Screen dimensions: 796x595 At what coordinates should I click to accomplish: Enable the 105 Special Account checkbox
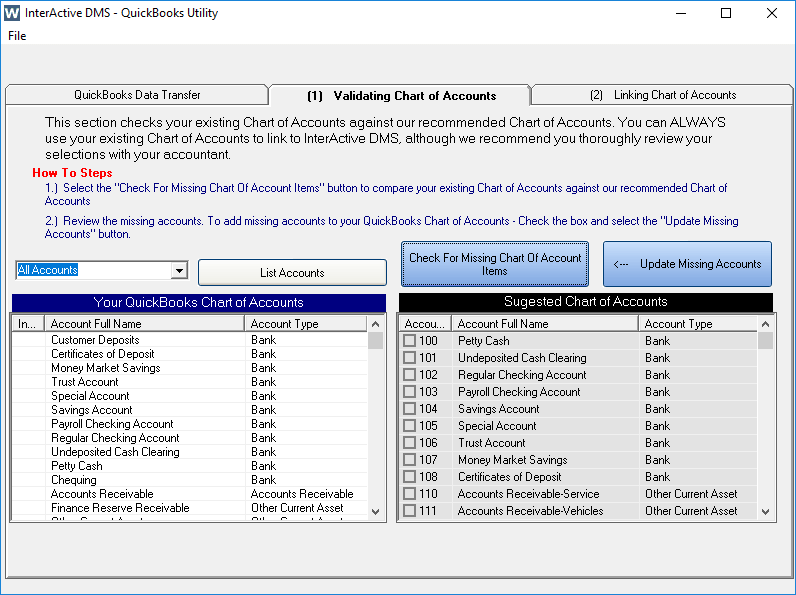pyautogui.click(x=409, y=426)
